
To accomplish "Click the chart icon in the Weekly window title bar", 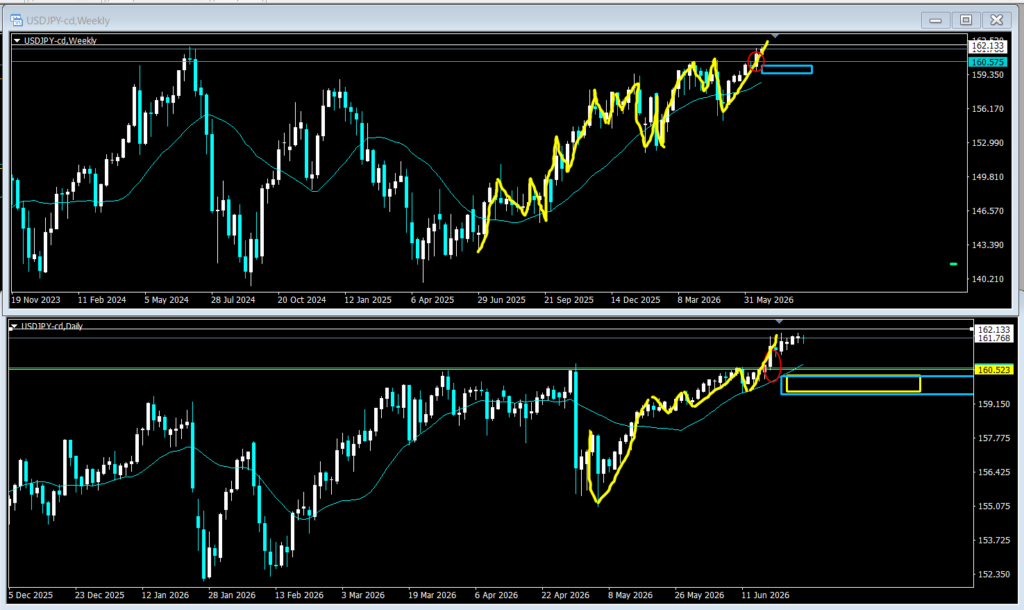I will [x=16, y=20].
